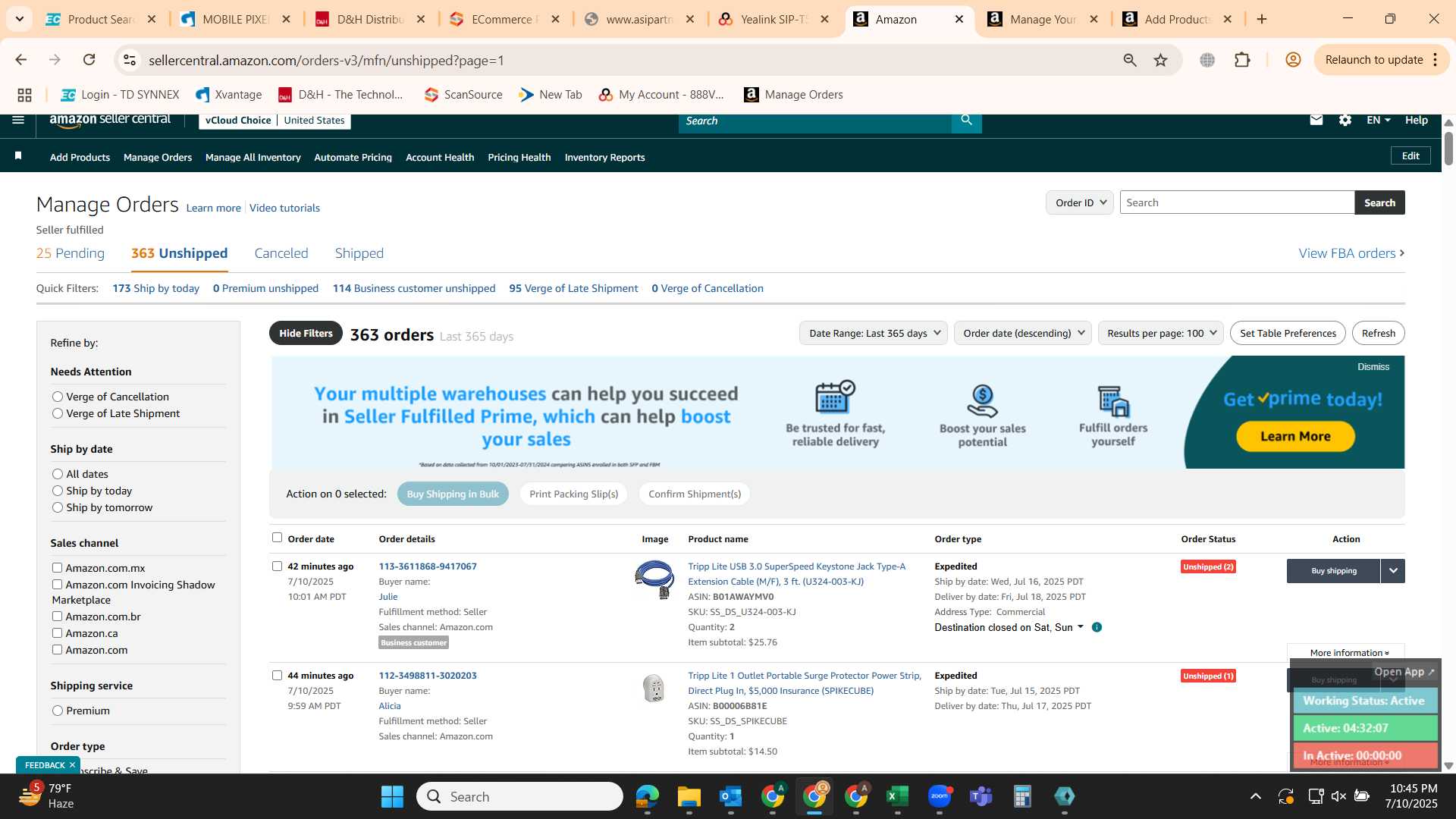Launch File Explorer from the taskbar
Image resolution: width=1456 pixels, height=819 pixels.
689,796
